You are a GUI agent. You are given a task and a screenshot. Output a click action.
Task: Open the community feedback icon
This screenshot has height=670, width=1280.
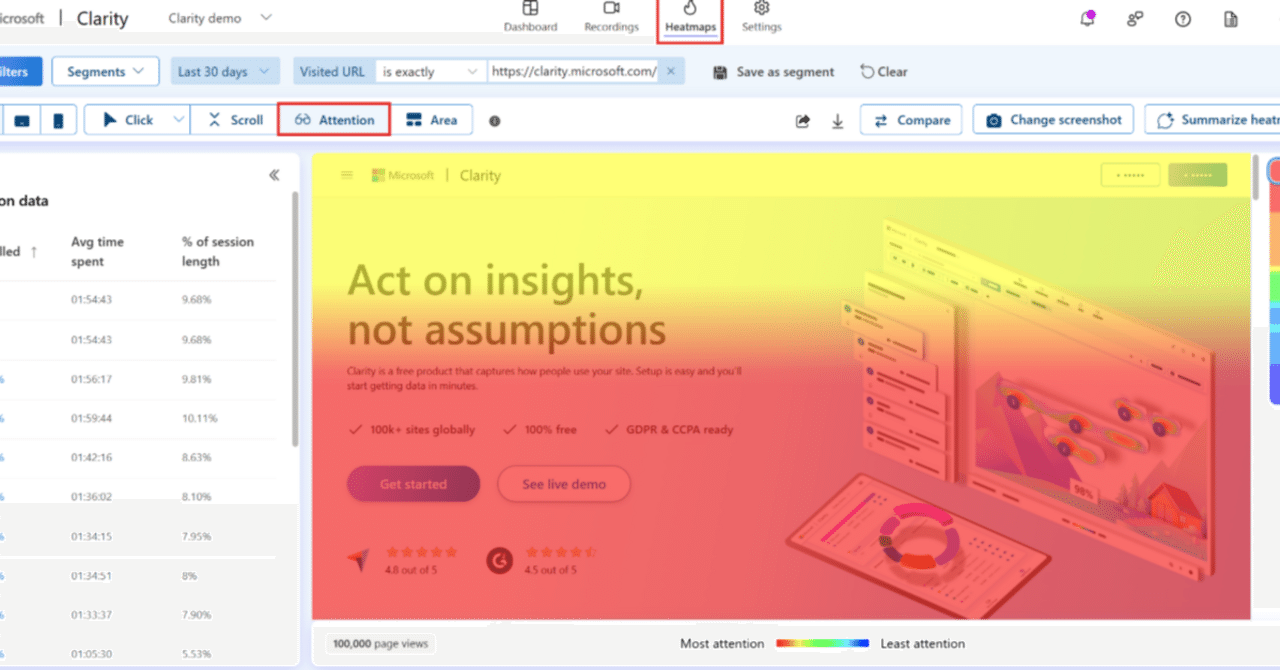click(x=1134, y=19)
